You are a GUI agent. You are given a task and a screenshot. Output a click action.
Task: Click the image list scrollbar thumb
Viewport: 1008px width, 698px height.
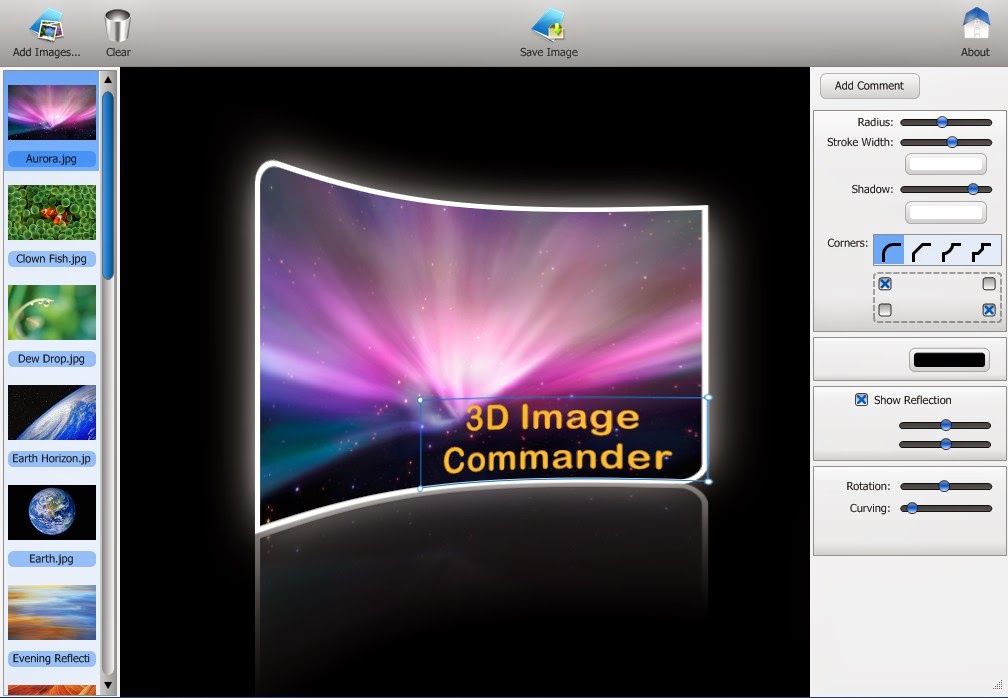pos(108,185)
